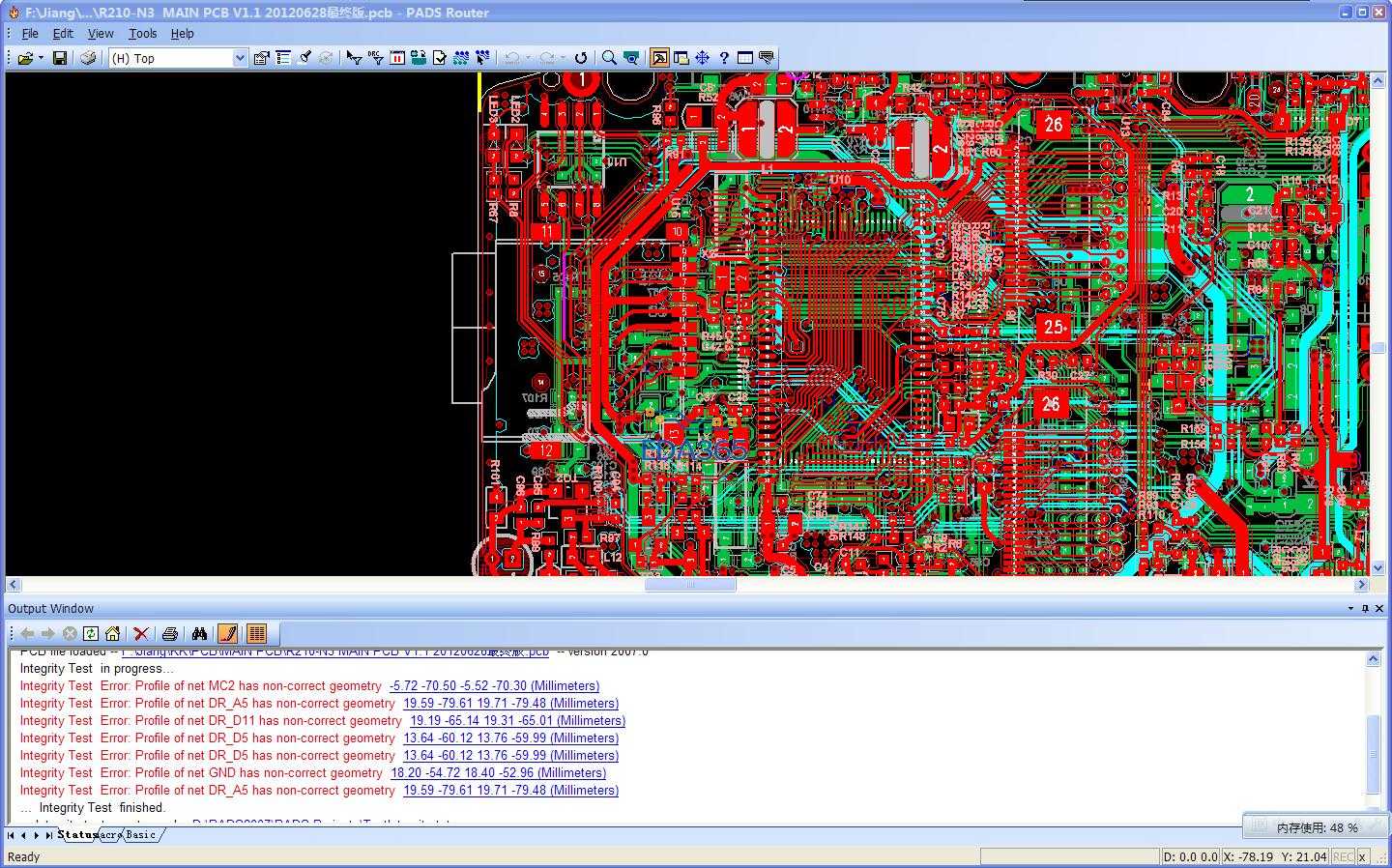Open Output Window options dropdown arrow
1392x868 pixels.
point(1350,609)
